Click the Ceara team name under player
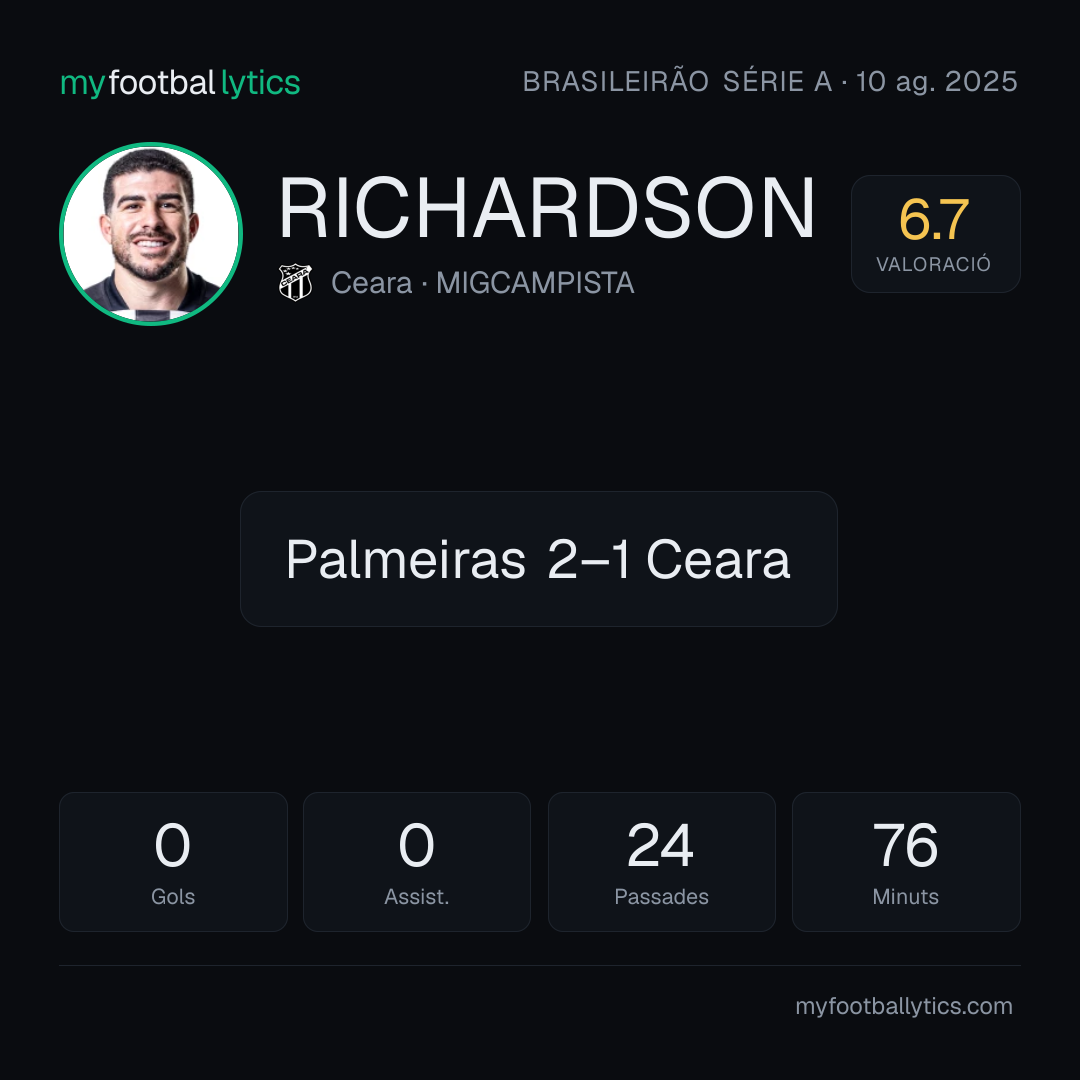 coord(371,283)
